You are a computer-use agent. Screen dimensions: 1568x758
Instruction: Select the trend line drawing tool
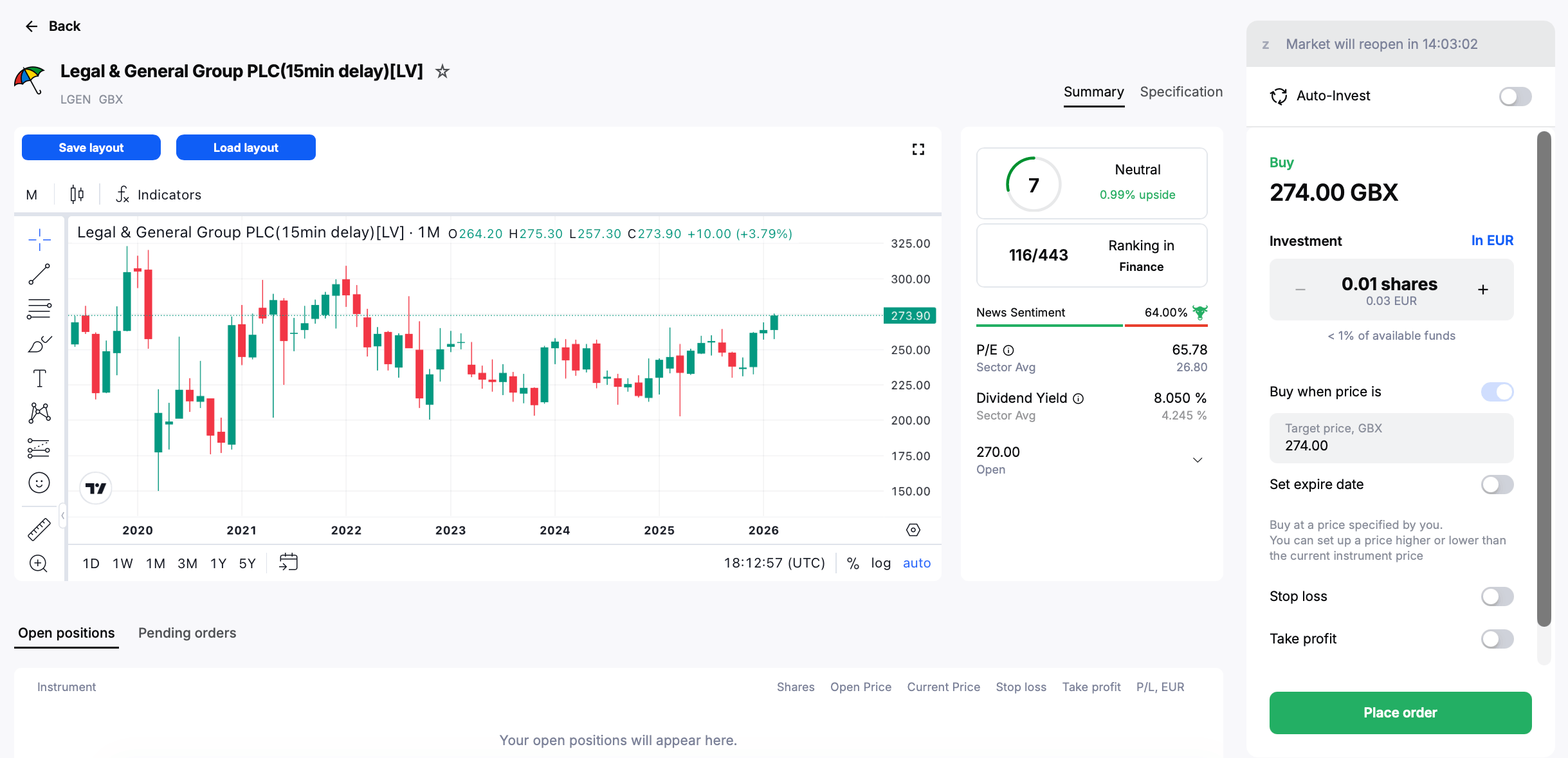tap(39, 274)
